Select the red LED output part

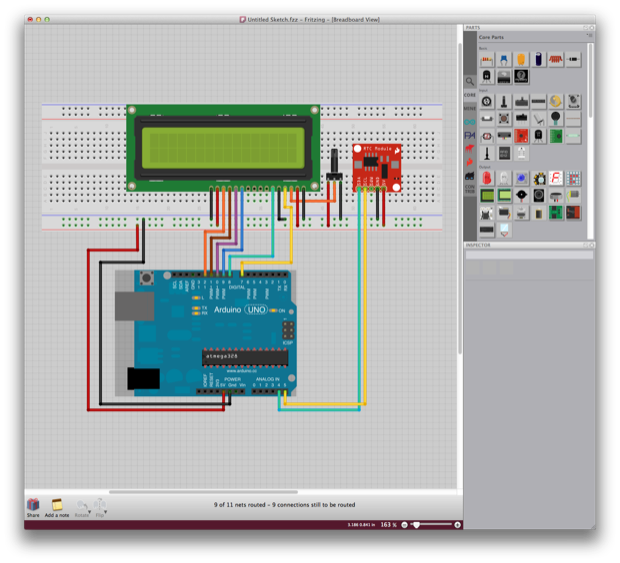(487, 178)
